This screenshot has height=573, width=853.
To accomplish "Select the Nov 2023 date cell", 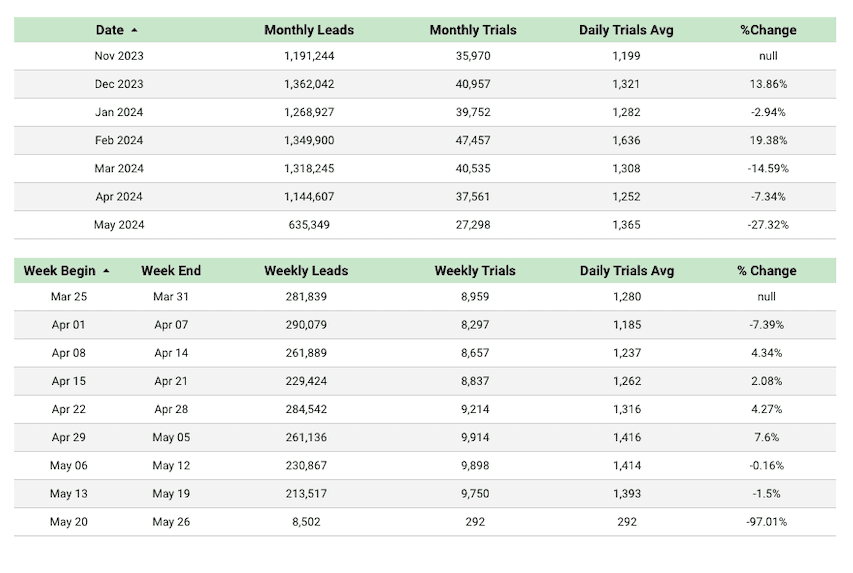I will 119,56.
